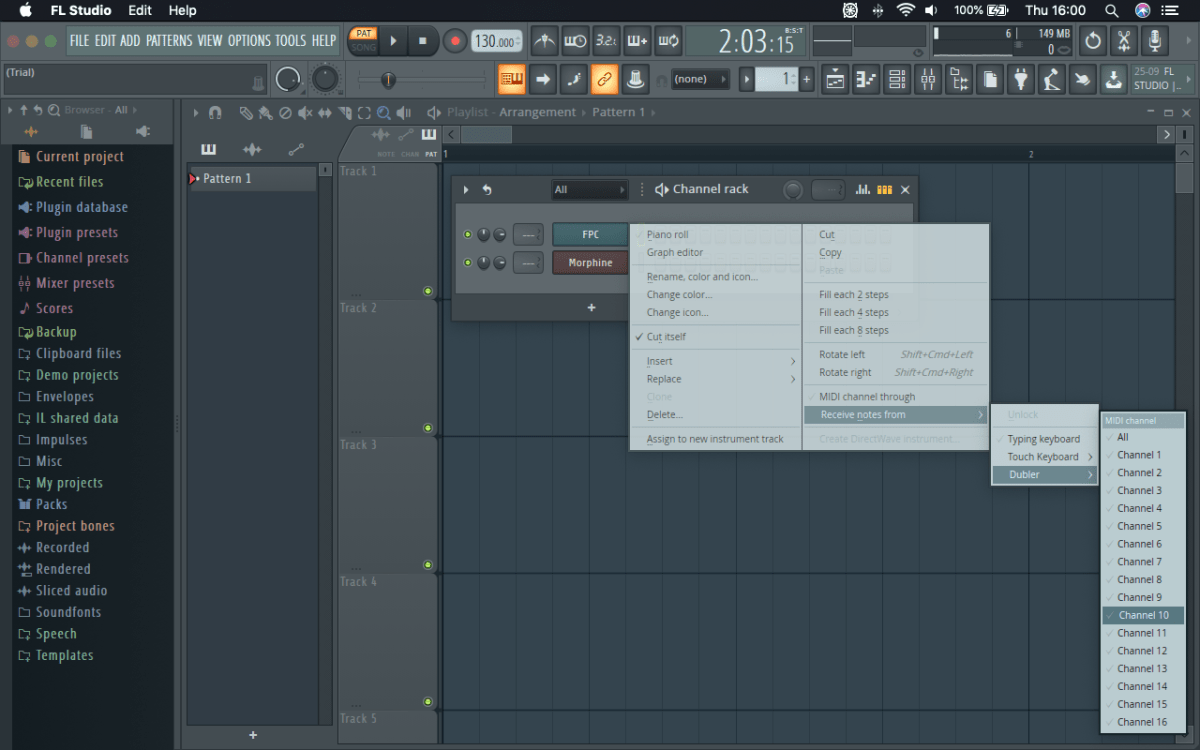
Task: Select the zoom magnifier tool in Playlist
Action: 383,113
